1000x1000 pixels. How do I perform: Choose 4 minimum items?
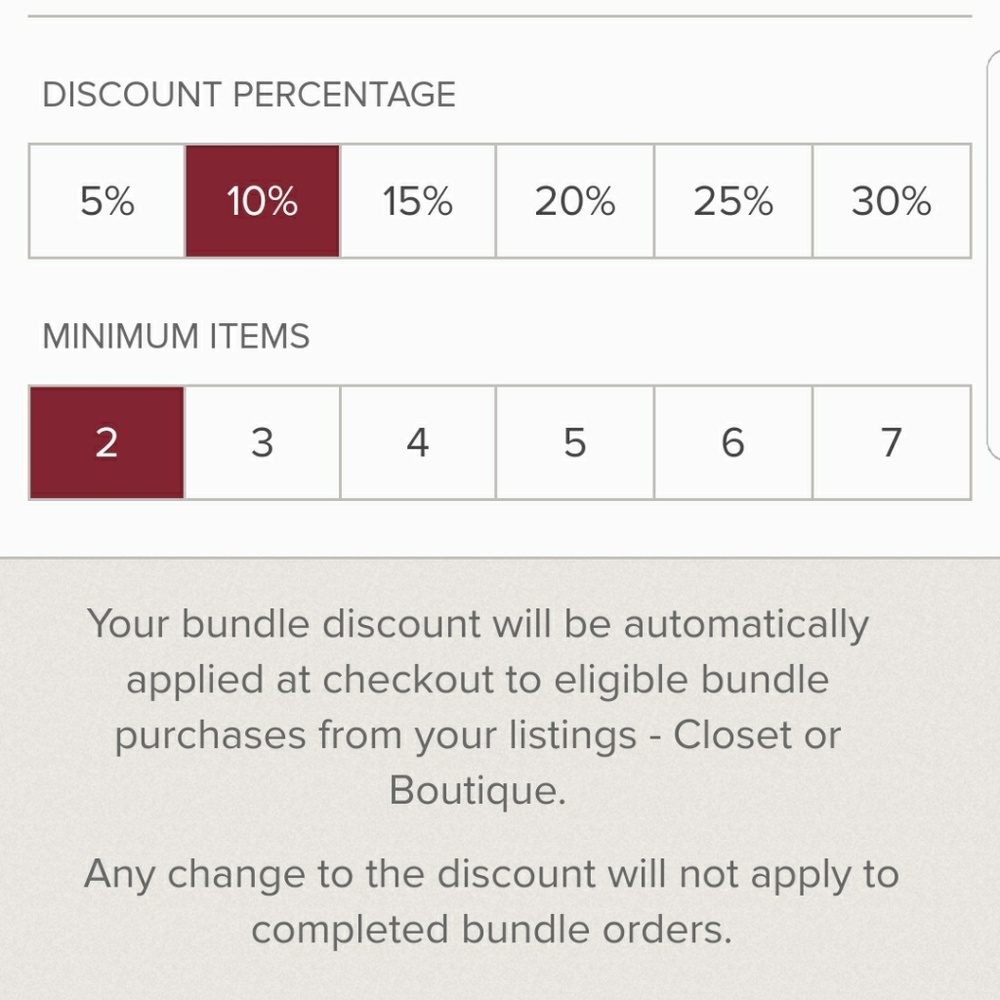click(x=418, y=442)
